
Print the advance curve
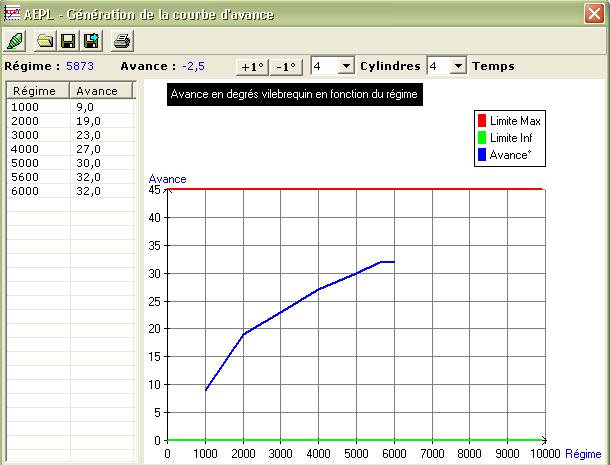tap(121, 41)
